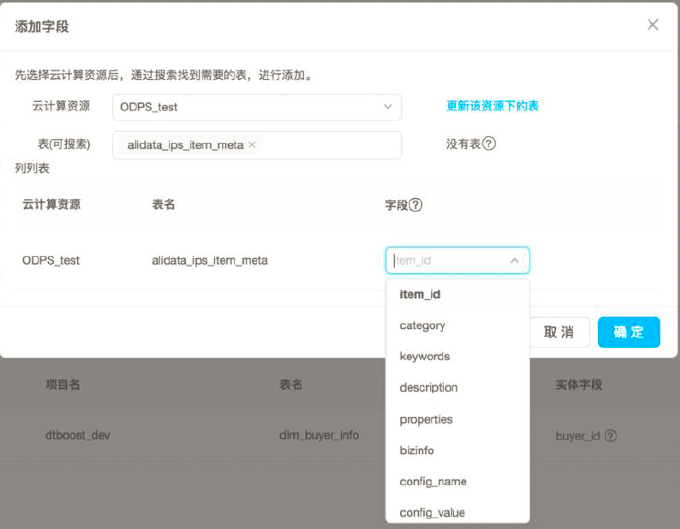Viewport: 680px width, 529px height.
Task: Click alidata_ips_item_meta in the column list row
Action: (209, 261)
